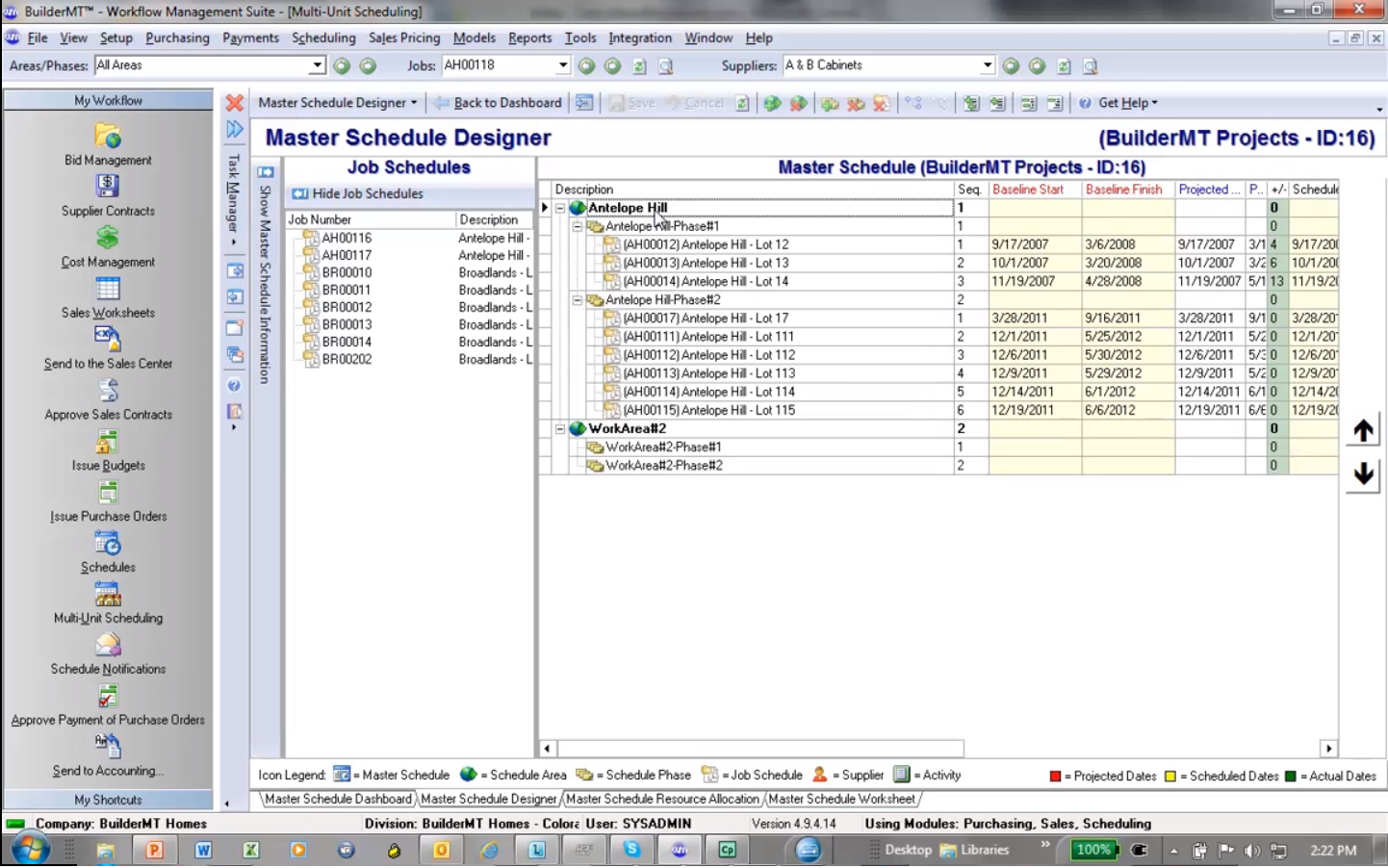Screen dimensions: 1388x868
Task: Click the move up arrow icon
Action: tap(1362, 431)
